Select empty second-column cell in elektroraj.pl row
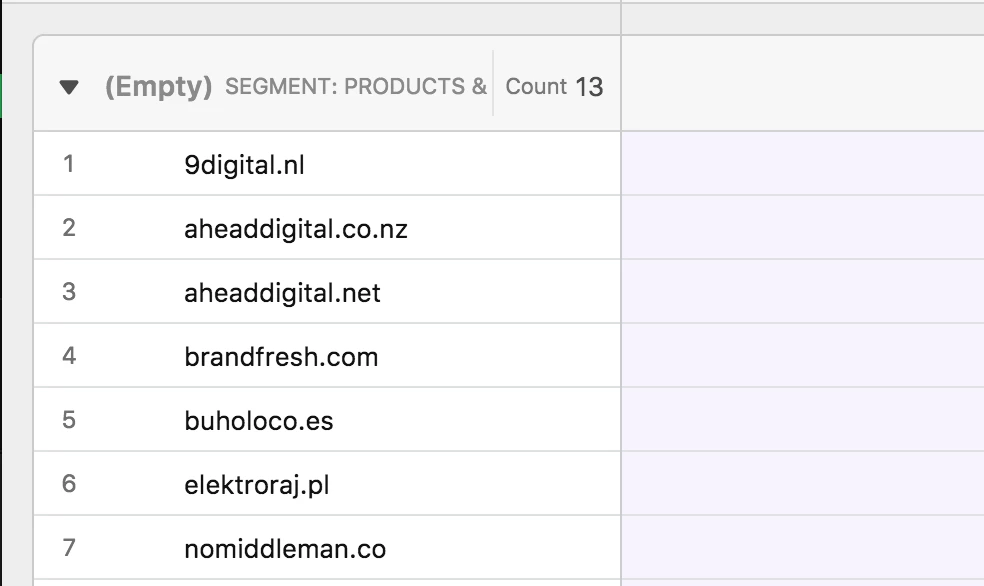 [x=802, y=484]
